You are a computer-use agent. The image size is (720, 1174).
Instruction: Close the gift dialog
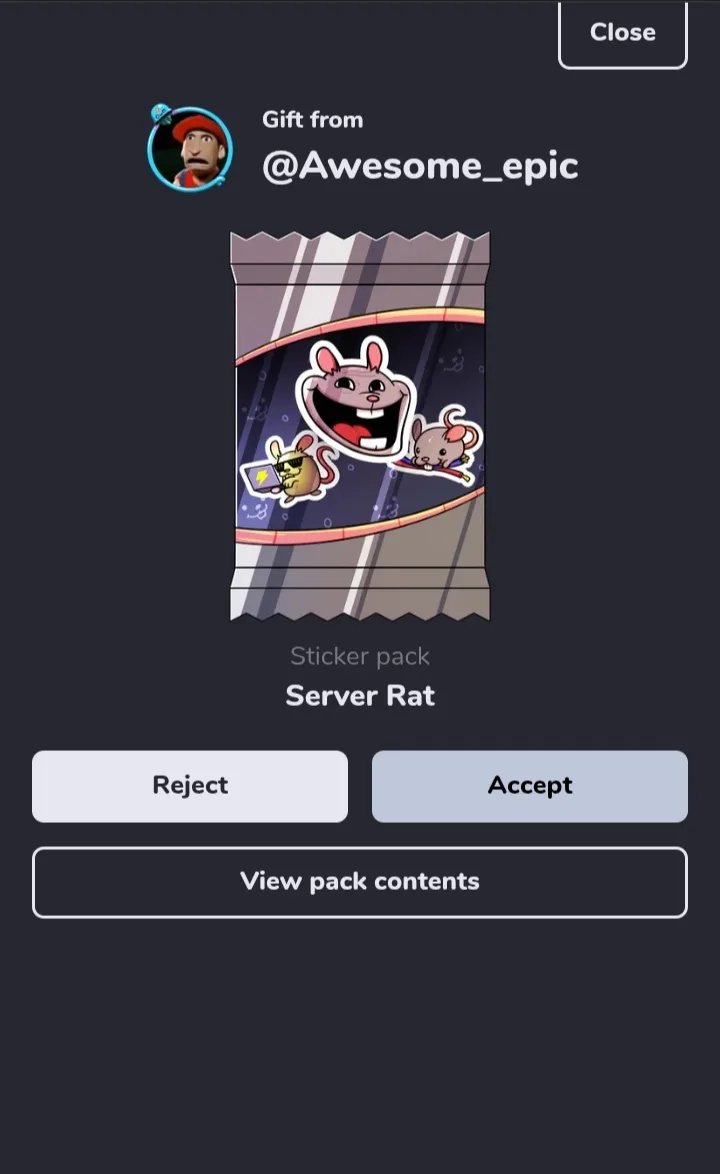622,34
